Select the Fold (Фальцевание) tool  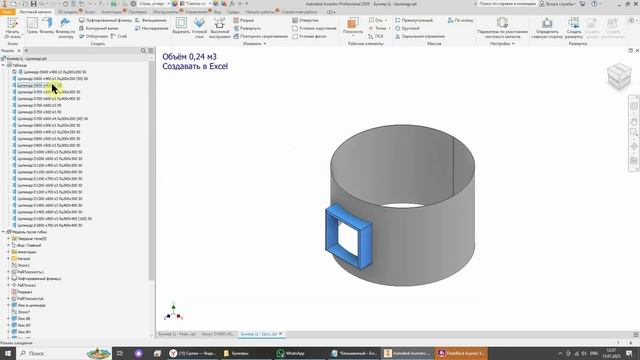pyautogui.click(x=151, y=20)
